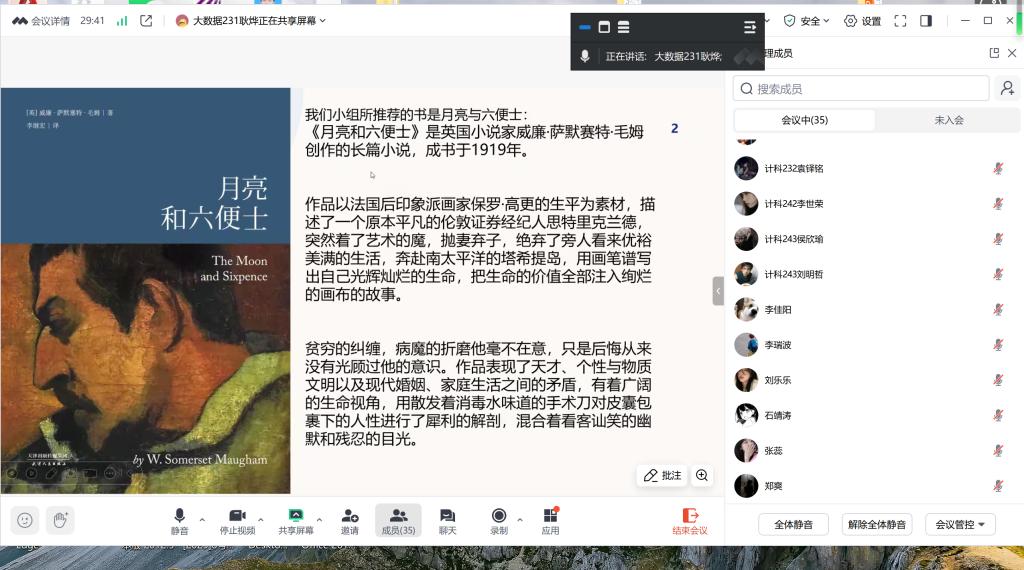The height and width of the screenshot is (570, 1024).
Task: Select the 会议中(35) tab
Action: pyautogui.click(x=805, y=120)
